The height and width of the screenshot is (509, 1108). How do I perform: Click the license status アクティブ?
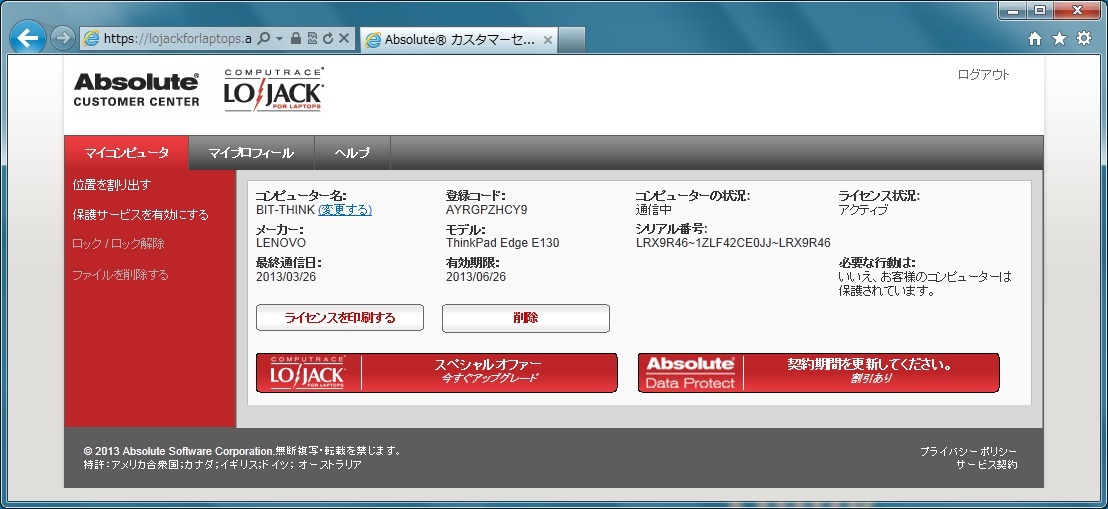863,210
